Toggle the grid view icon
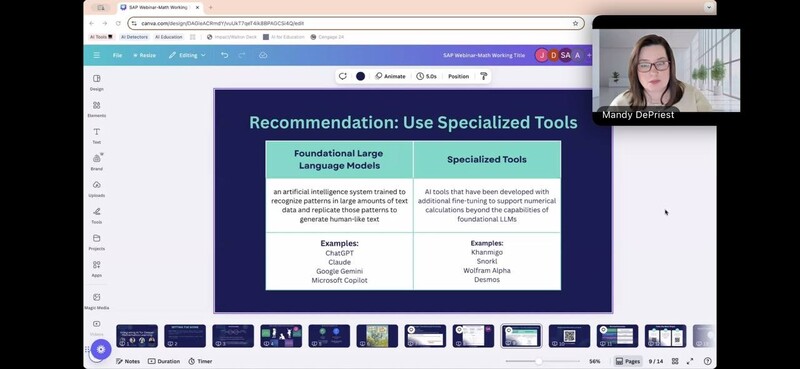Screen dimensions: 800x369 click(675, 361)
